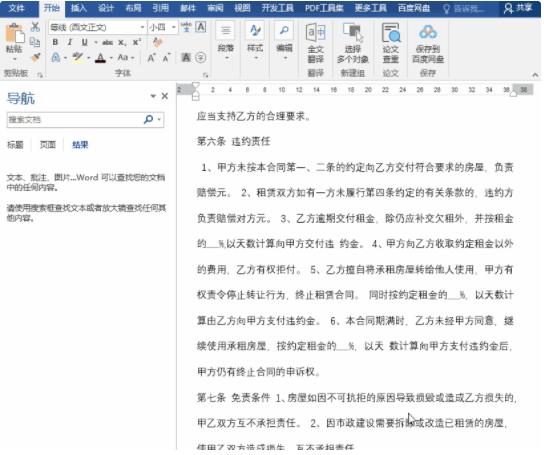Viewport: 544px width, 455px height.
Task: Close the Navigation pane
Action: click(x=165, y=96)
